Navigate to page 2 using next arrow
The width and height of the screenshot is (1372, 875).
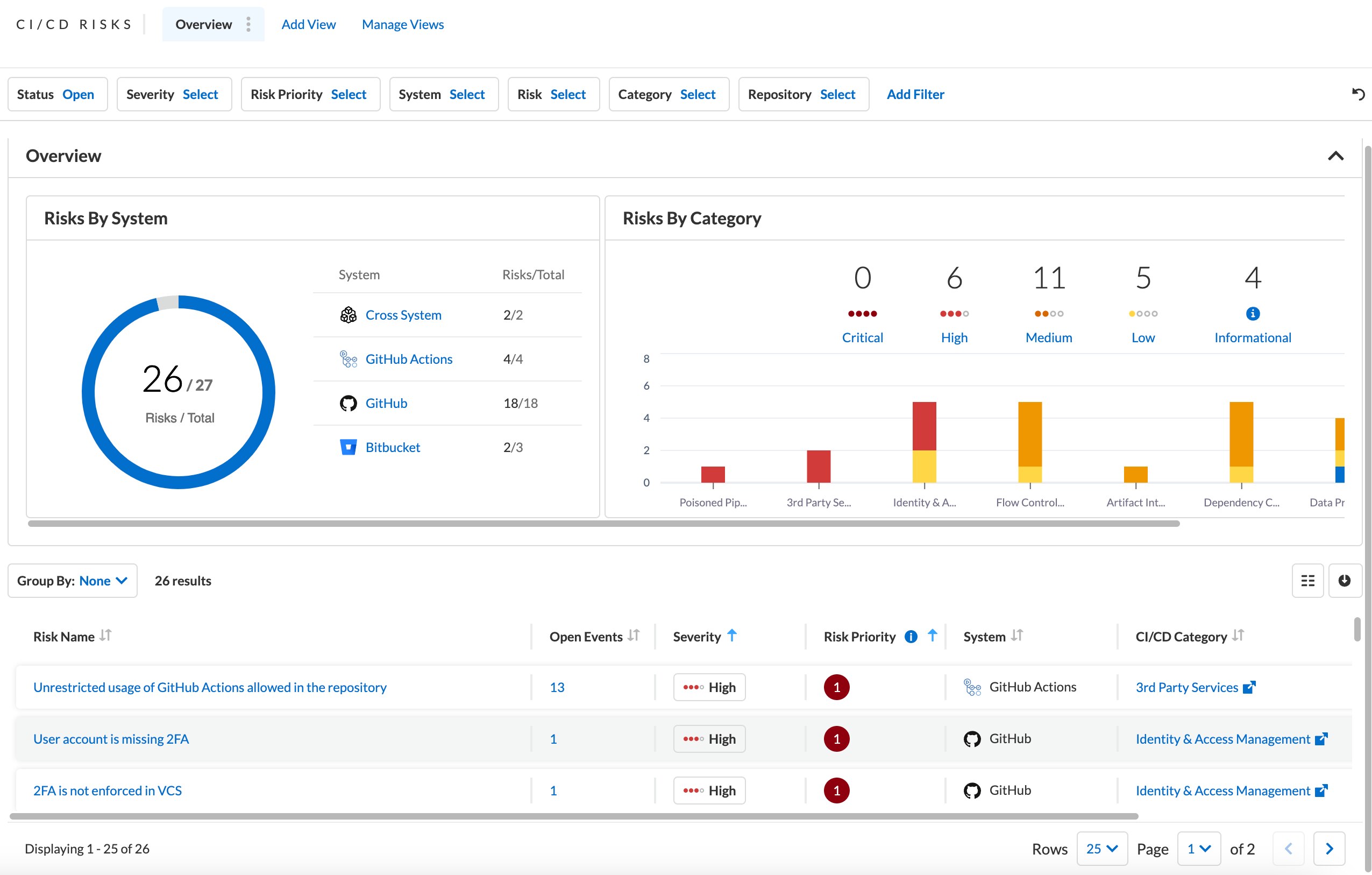(1330, 847)
